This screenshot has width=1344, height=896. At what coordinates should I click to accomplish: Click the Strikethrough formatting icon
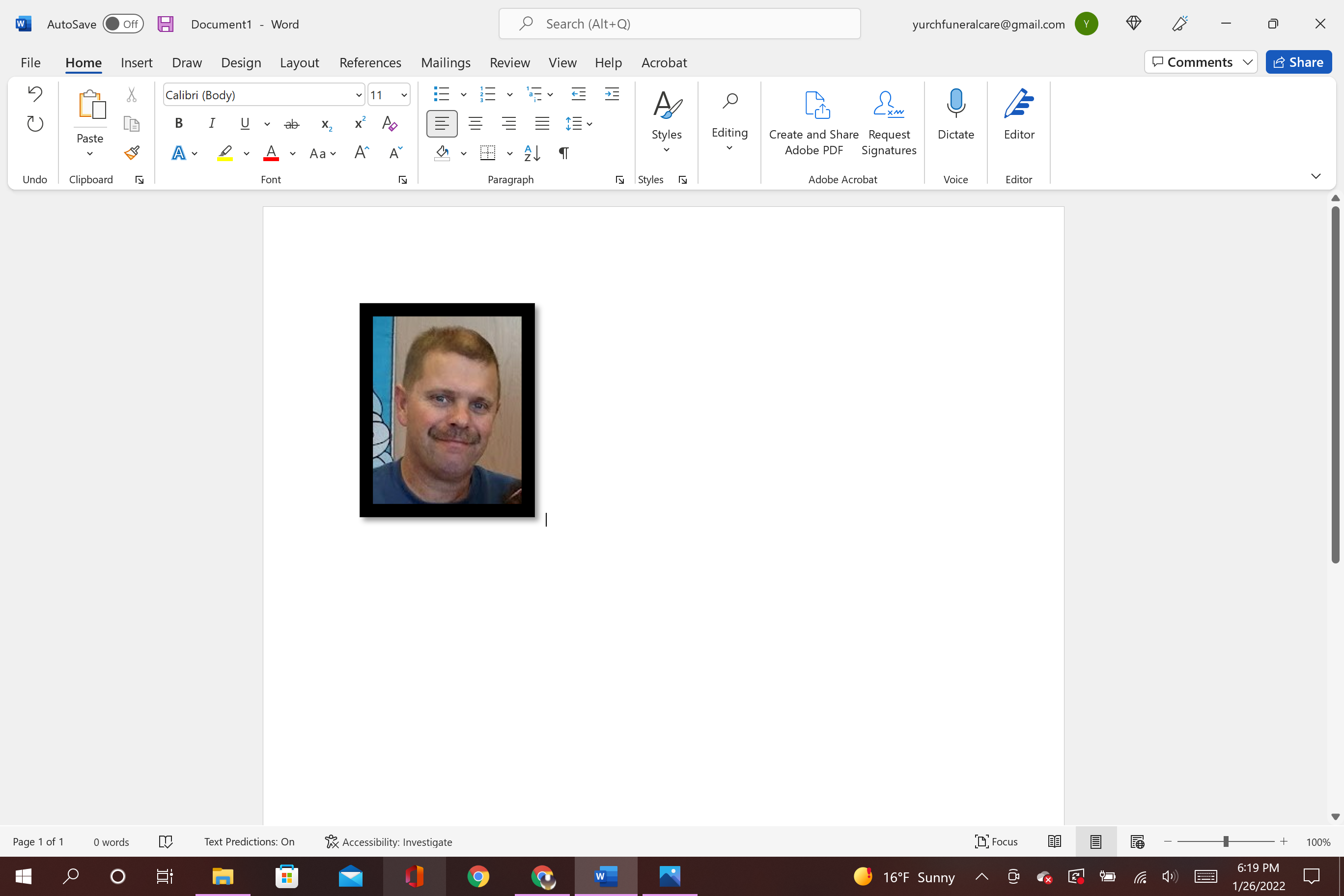(291, 124)
